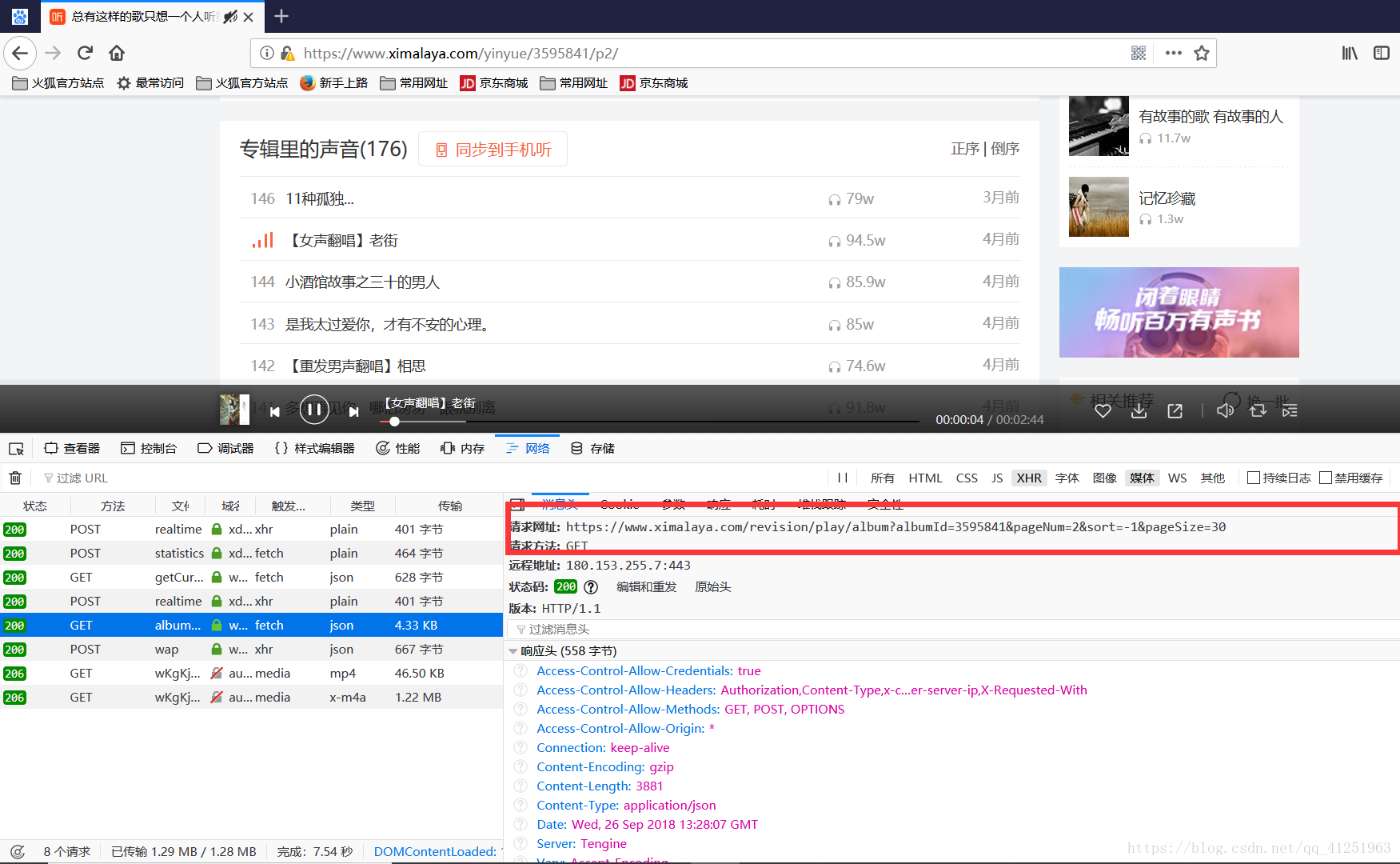Bookmark this page with the star icon
This screenshot has height=864, width=1400.
coord(1201,53)
